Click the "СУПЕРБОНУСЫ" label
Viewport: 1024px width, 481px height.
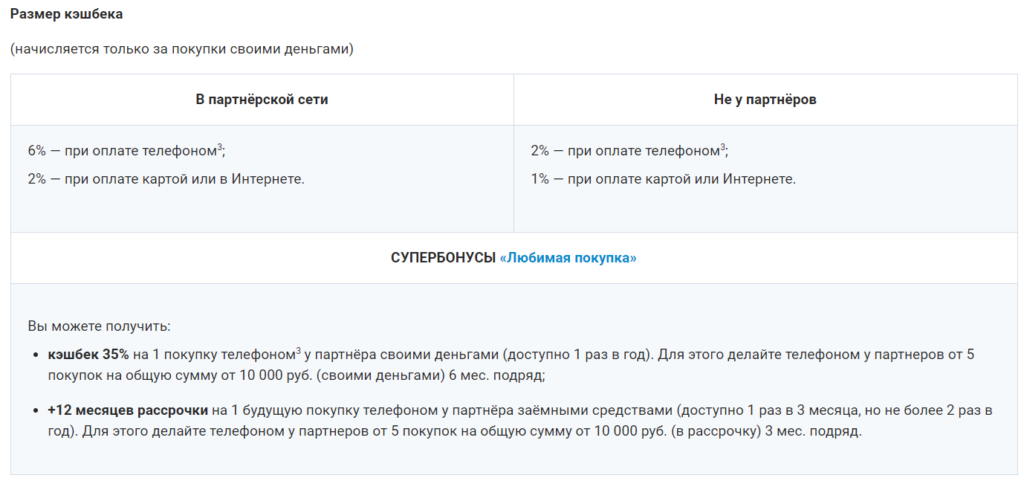tap(442, 258)
